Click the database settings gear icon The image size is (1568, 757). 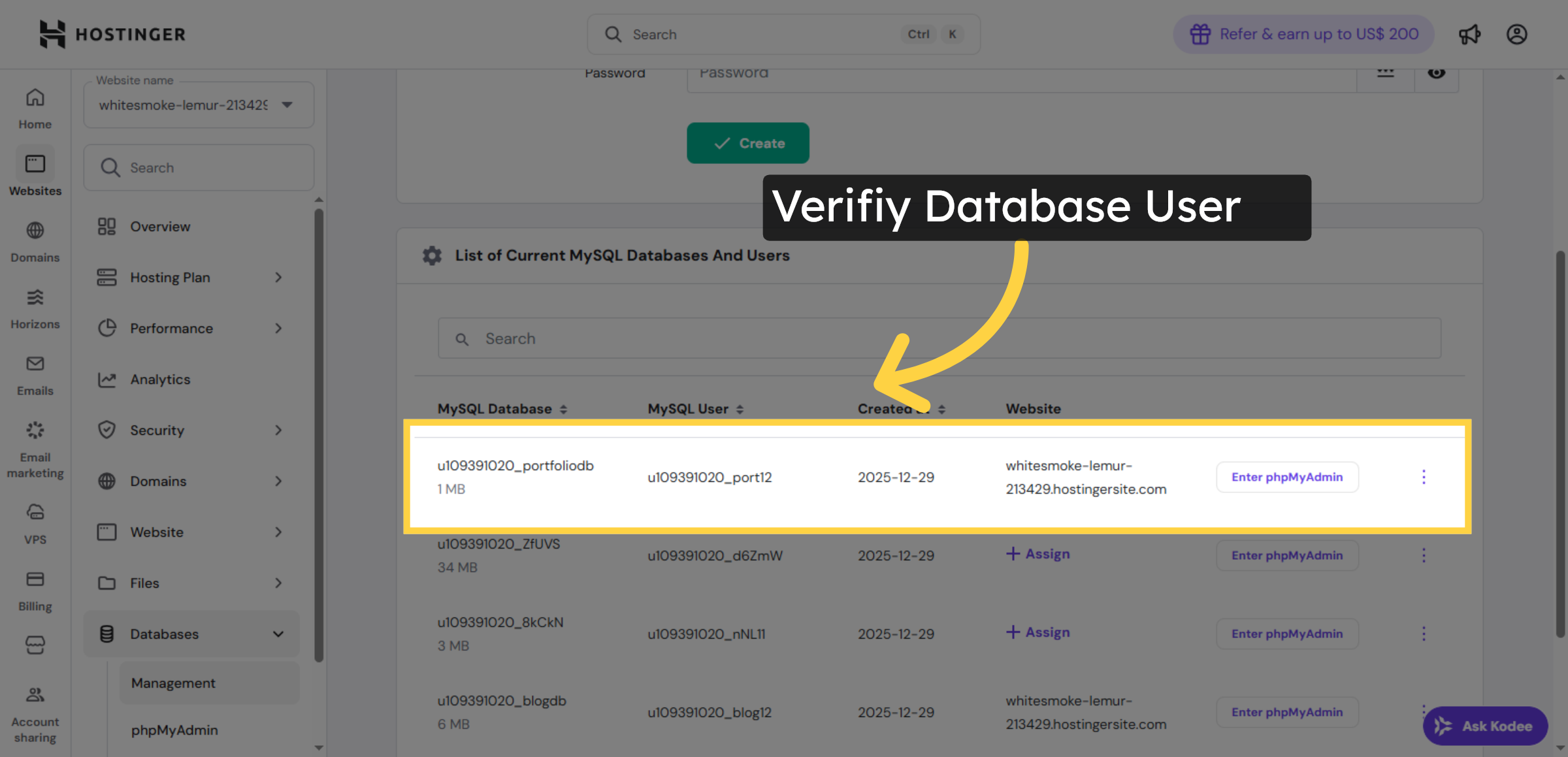(x=432, y=255)
